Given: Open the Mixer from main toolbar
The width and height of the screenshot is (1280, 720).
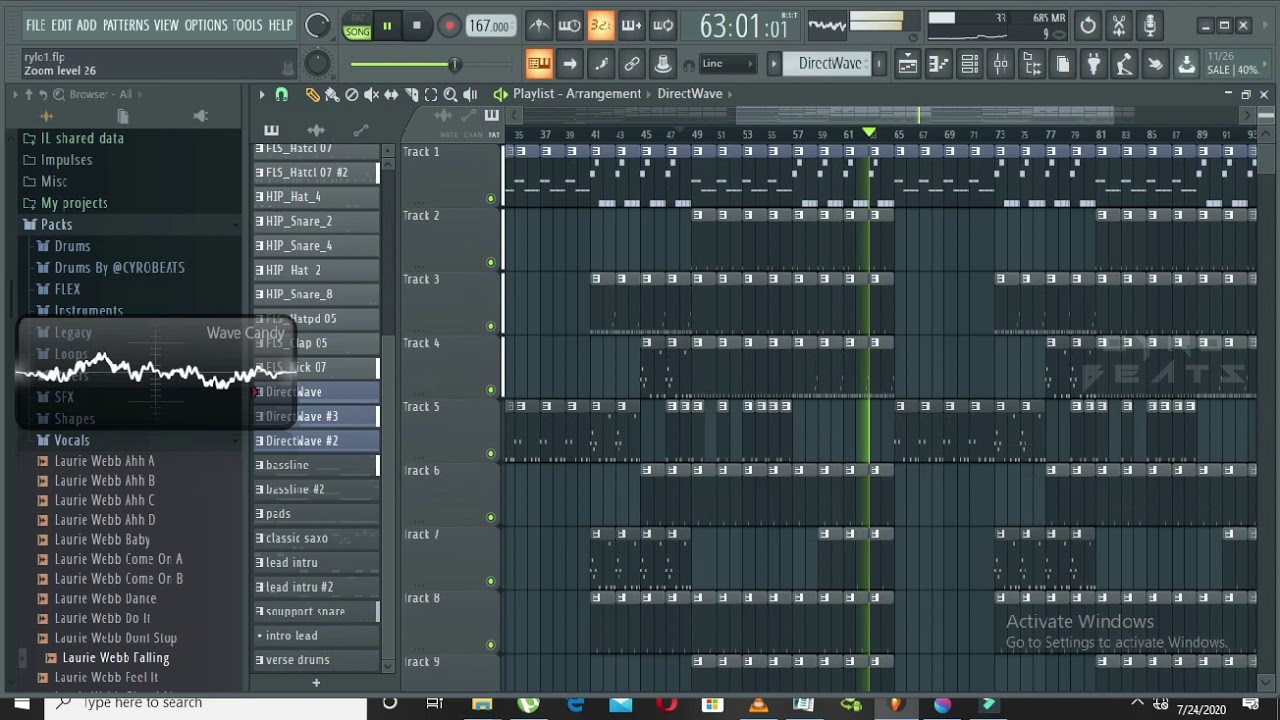Looking at the screenshot, I should [1000, 65].
